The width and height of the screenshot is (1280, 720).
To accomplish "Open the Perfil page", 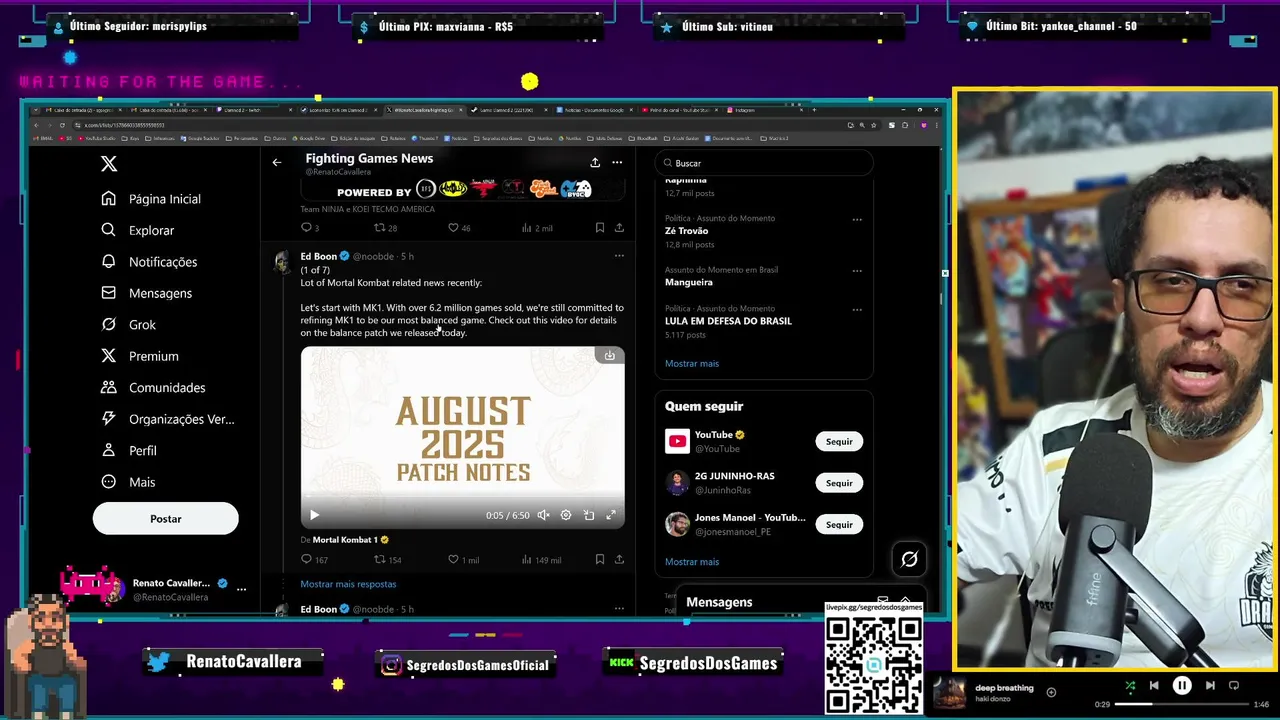I will point(129,451).
